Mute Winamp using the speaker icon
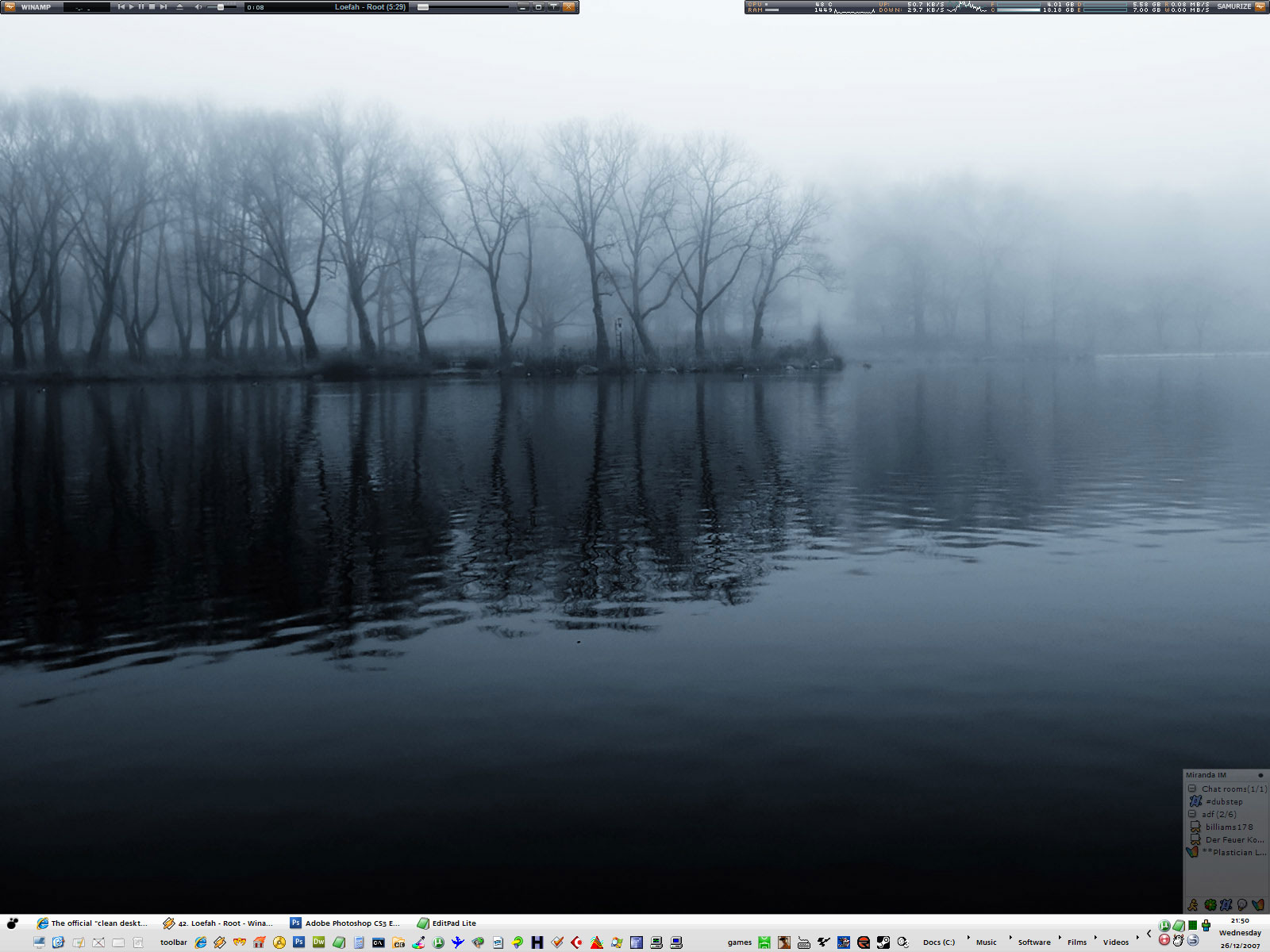The image size is (1270, 952). point(198,7)
